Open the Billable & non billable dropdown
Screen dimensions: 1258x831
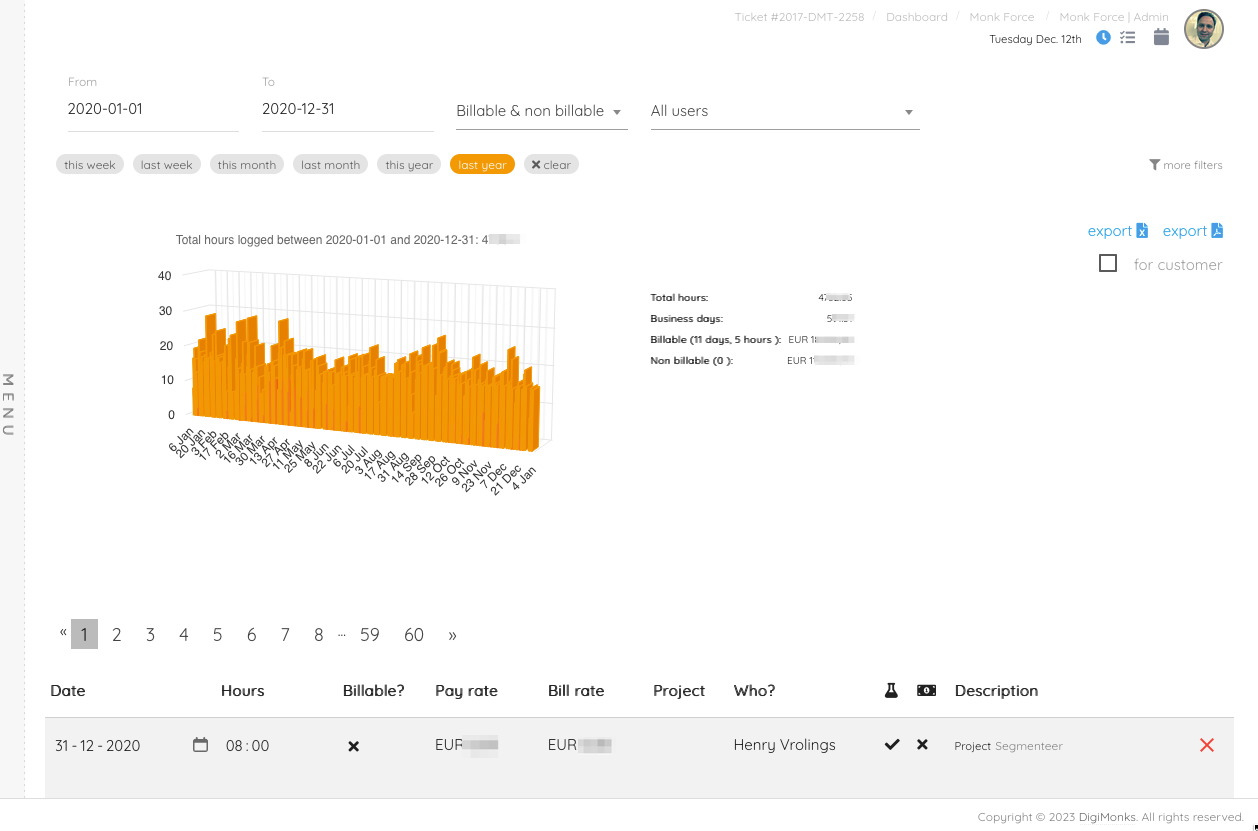click(x=541, y=111)
